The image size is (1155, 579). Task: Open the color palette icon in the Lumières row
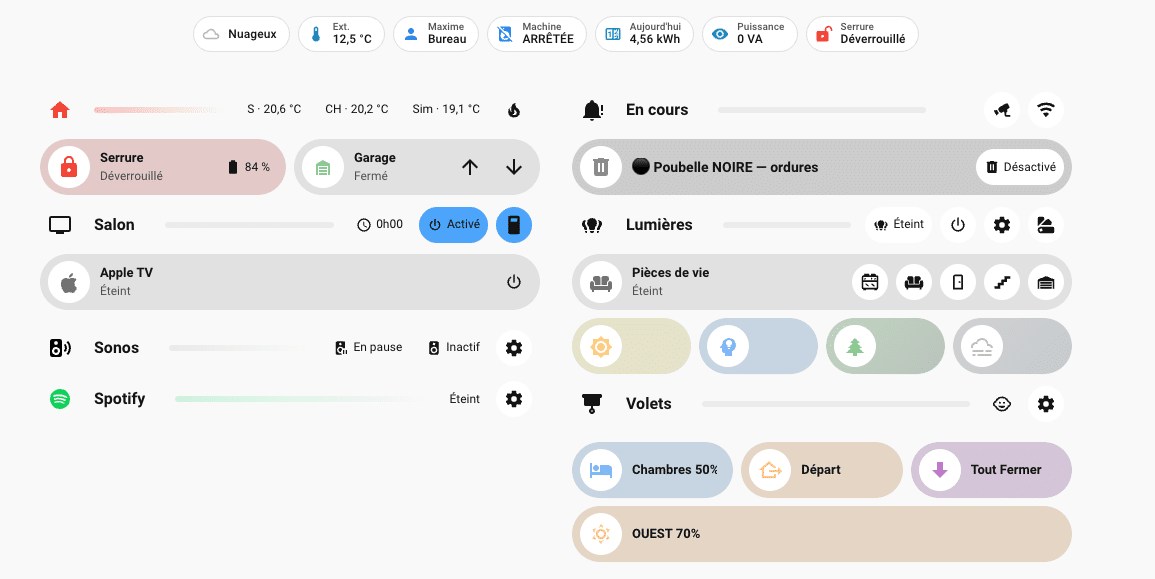tap(1046, 225)
